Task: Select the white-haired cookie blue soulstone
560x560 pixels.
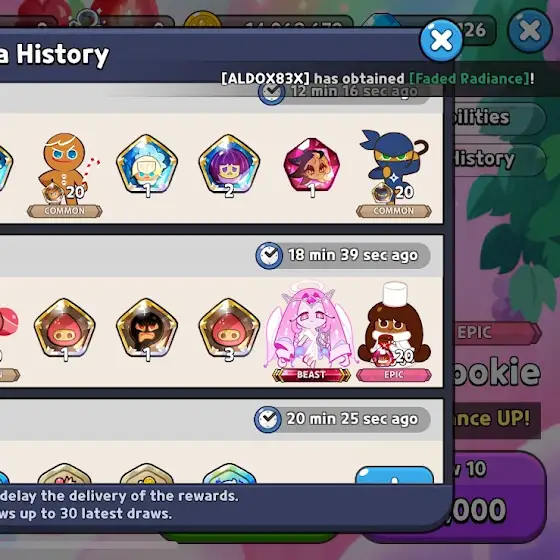Action: 147,166
